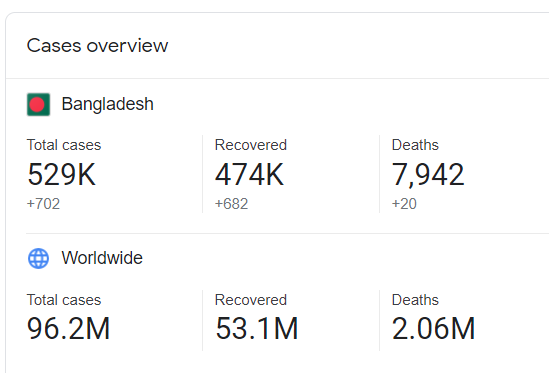This screenshot has height=373, width=549.
Task: Click Worldwide Total cases label
Action: 64,300
